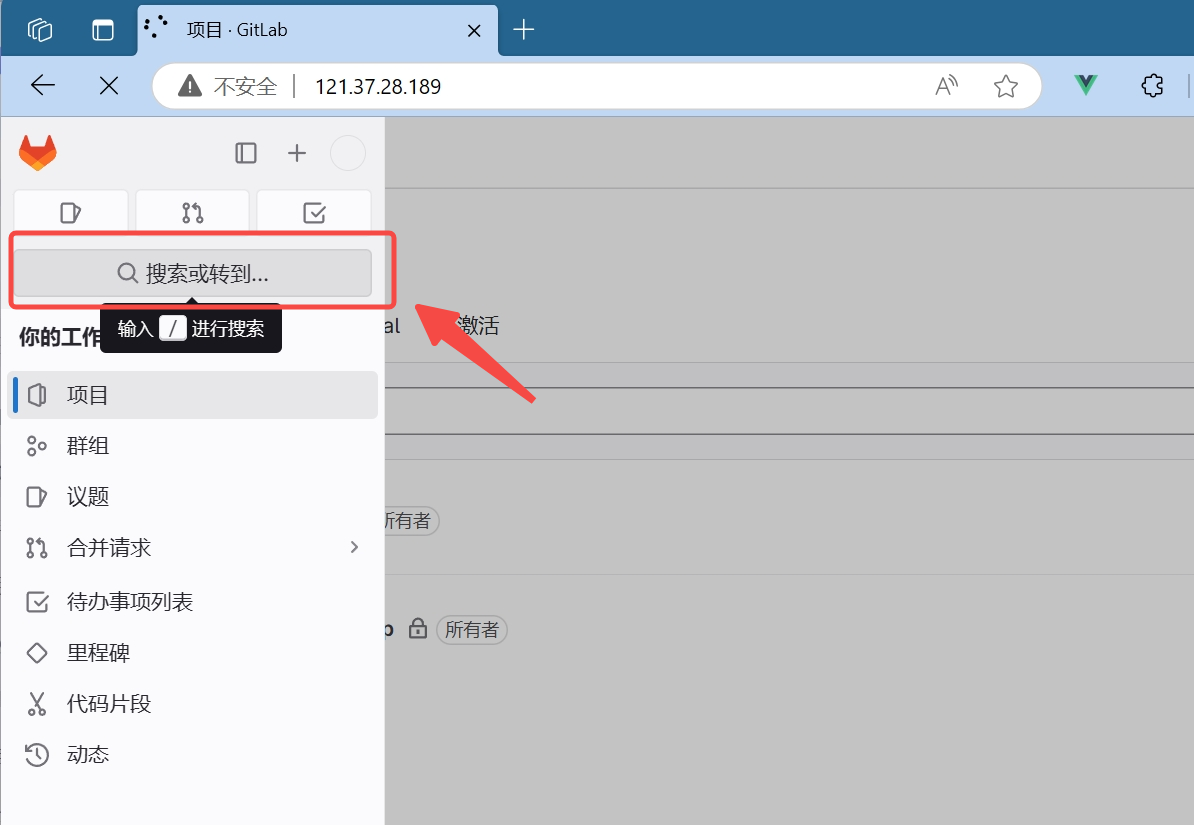Open 动态 in the sidebar
This screenshot has height=825, width=1194.
click(x=193, y=754)
